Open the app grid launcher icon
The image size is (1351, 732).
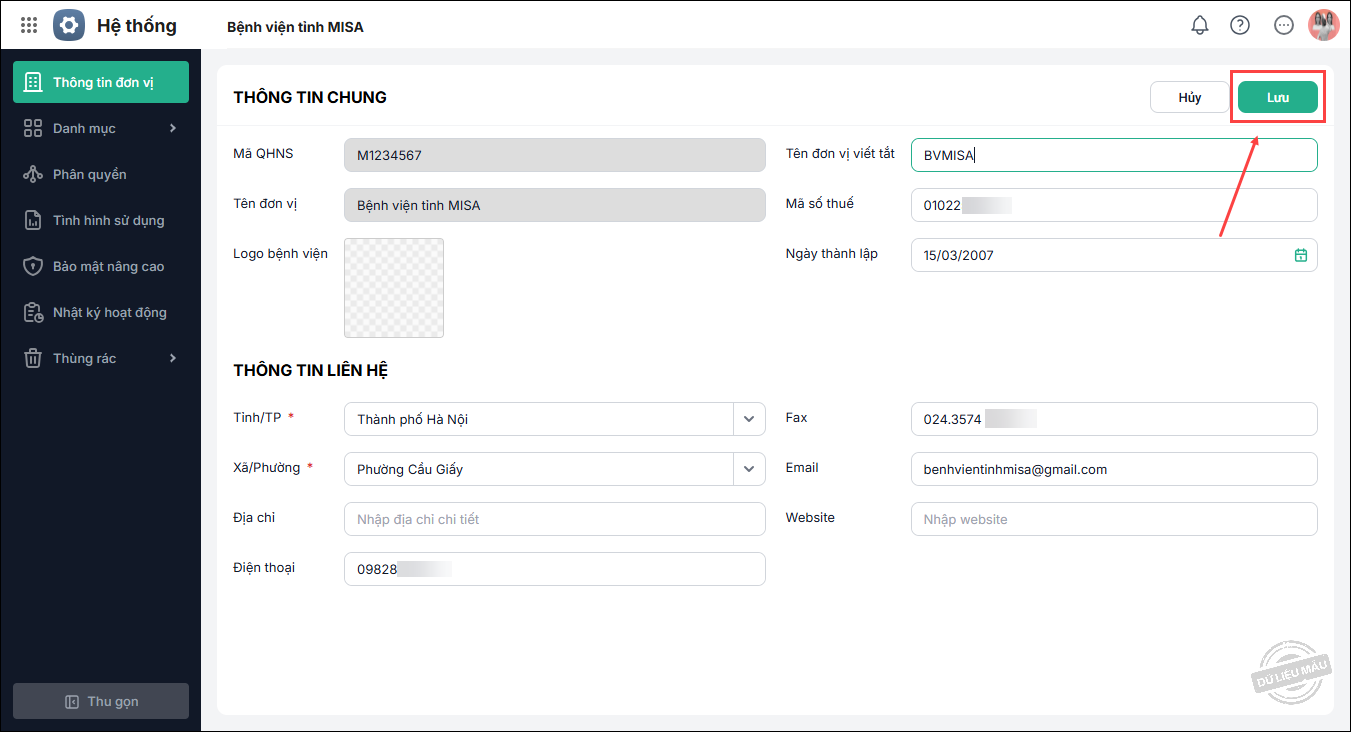(29, 25)
